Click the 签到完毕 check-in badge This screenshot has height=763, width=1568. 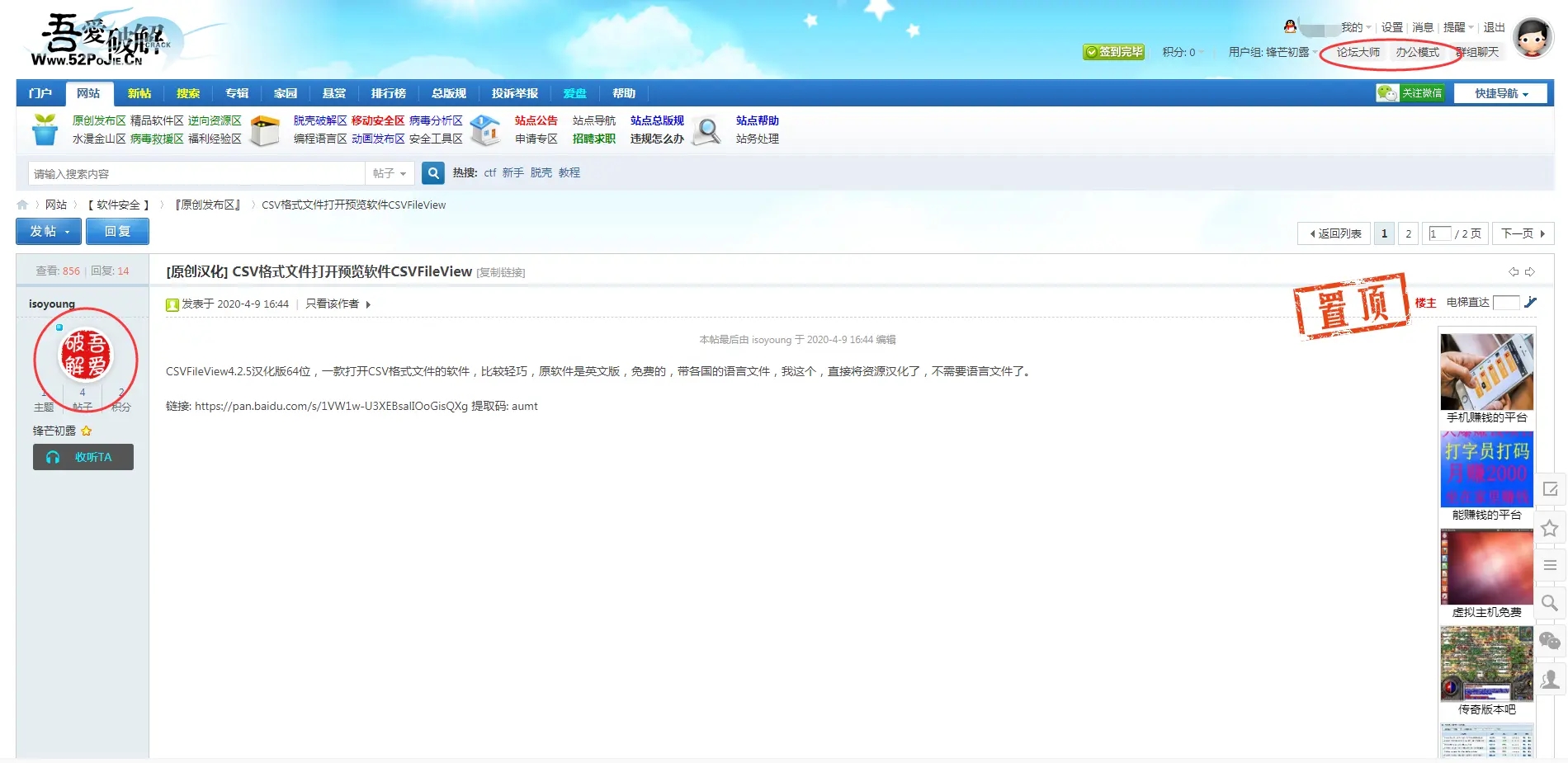[1114, 52]
